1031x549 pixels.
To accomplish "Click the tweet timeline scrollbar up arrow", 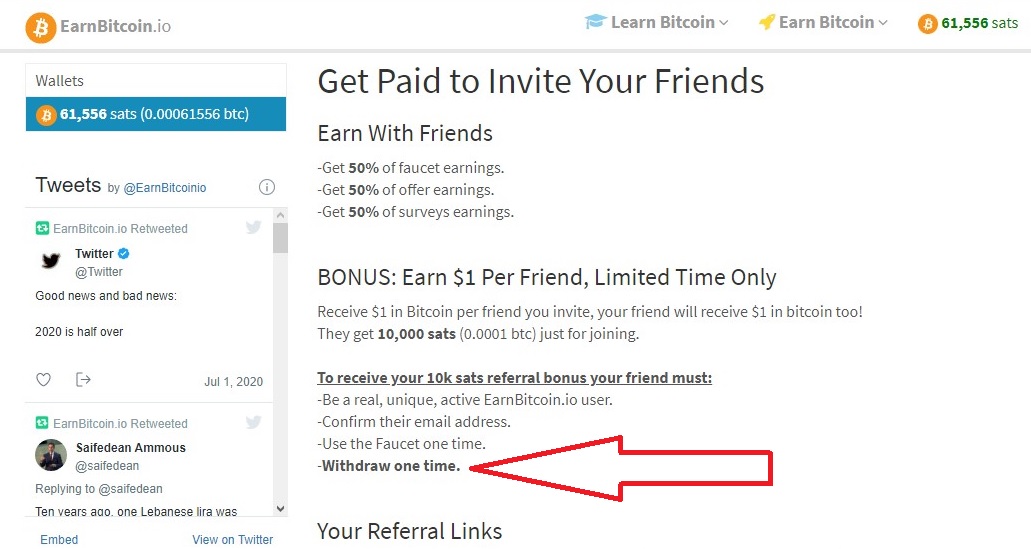I will pos(280,216).
